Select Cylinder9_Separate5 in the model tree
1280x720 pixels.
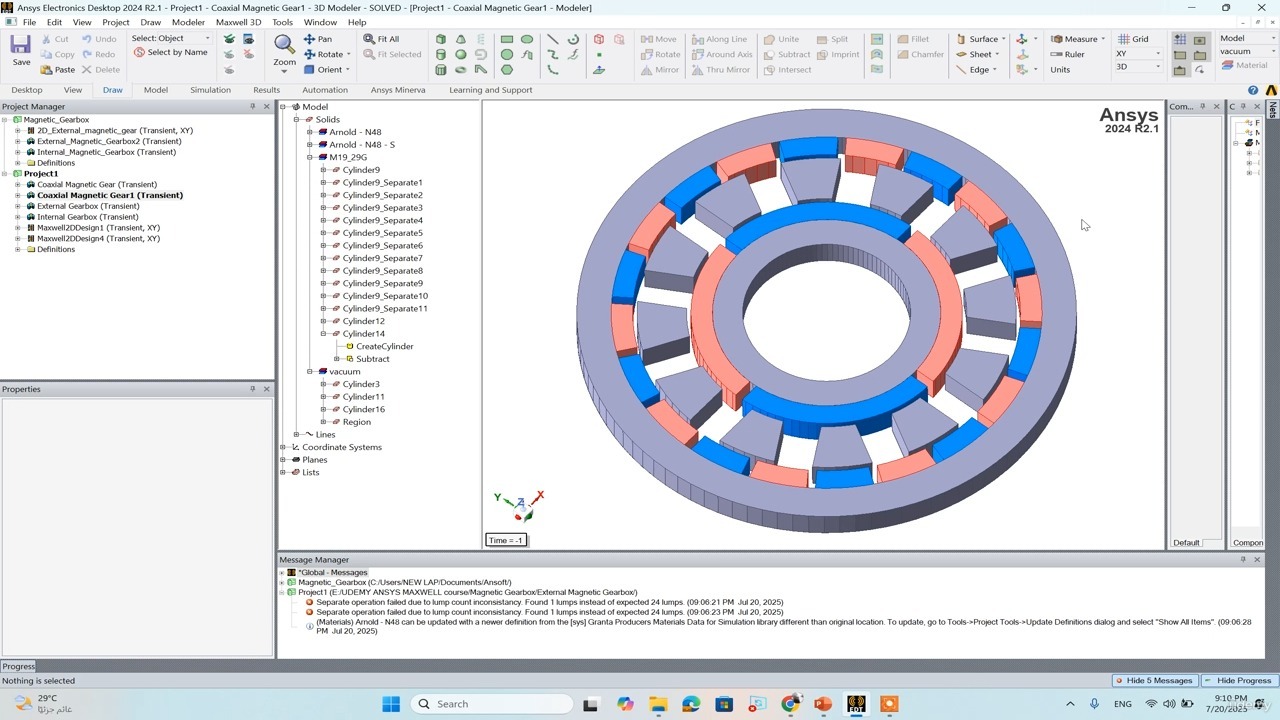point(382,233)
